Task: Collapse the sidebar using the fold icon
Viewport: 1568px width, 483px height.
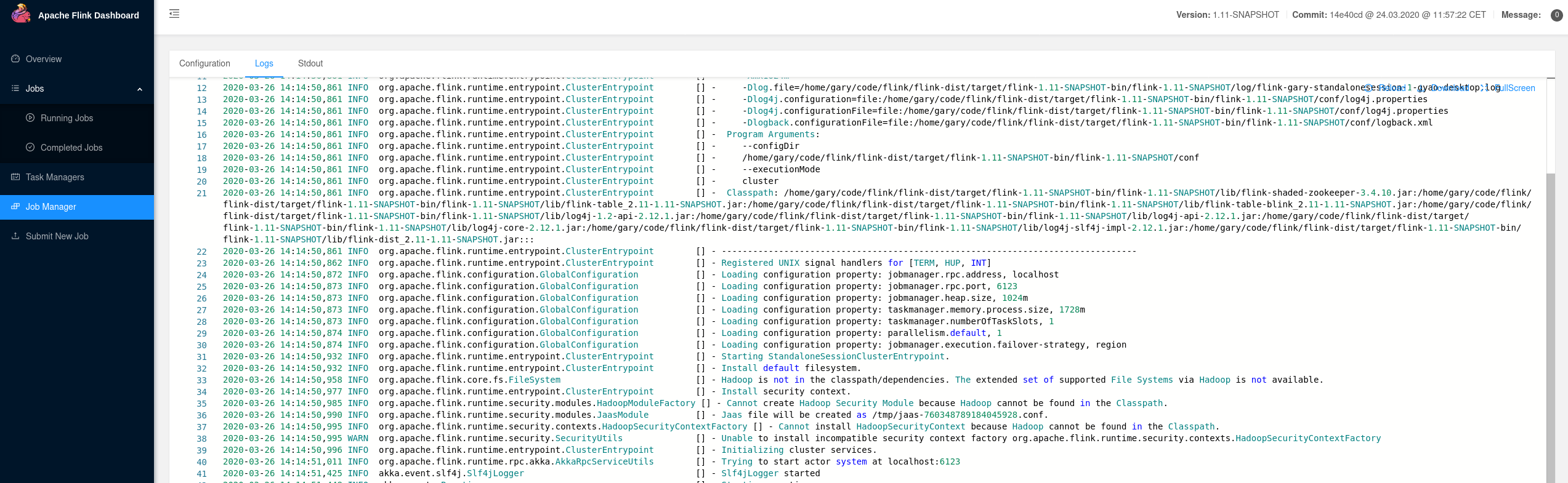Action: click(174, 14)
